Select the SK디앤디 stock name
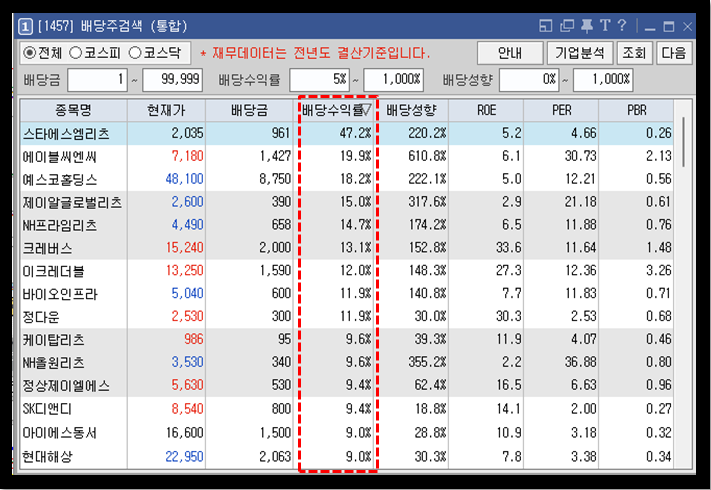Viewport: 711px width, 490px height. click(47, 409)
